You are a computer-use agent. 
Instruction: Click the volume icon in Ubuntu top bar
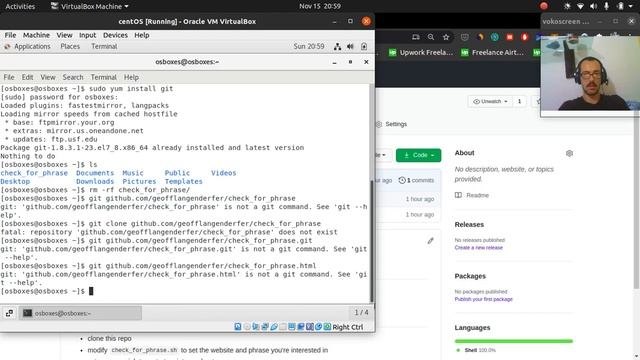point(593,6)
